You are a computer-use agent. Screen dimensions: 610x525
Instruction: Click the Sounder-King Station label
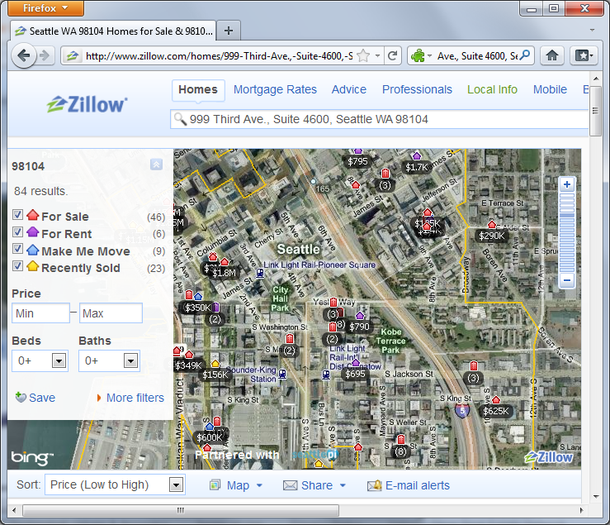252,374
